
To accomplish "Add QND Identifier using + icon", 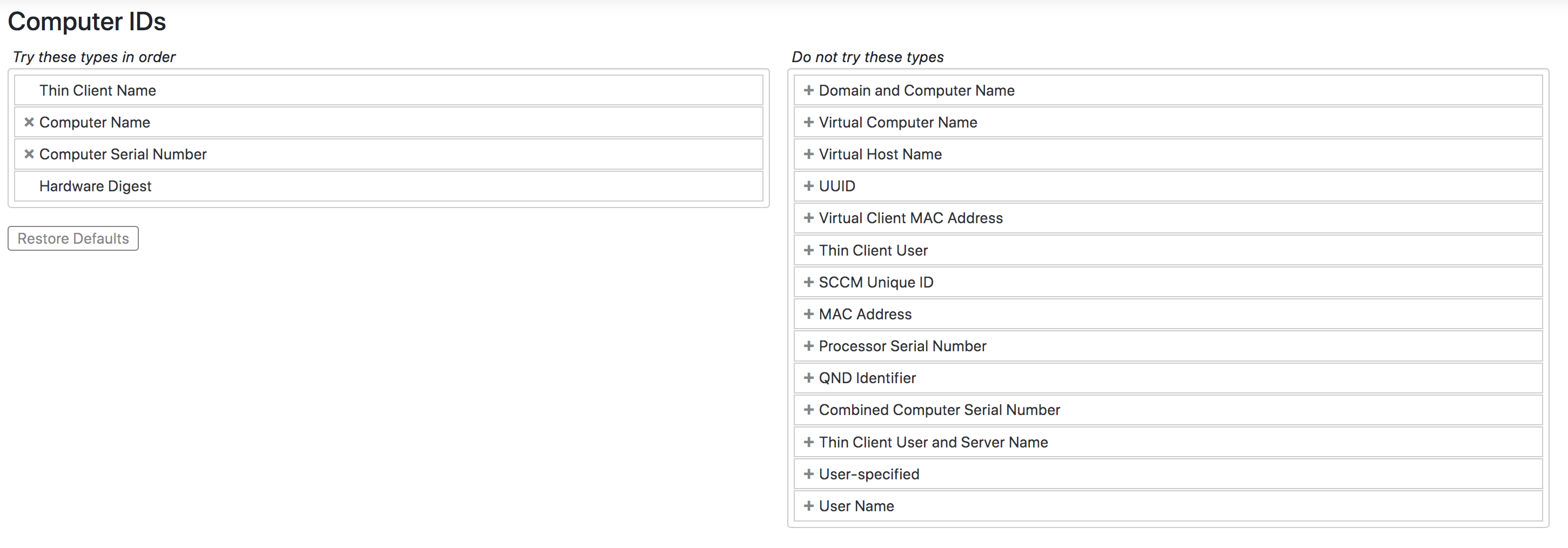I will tap(808, 378).
